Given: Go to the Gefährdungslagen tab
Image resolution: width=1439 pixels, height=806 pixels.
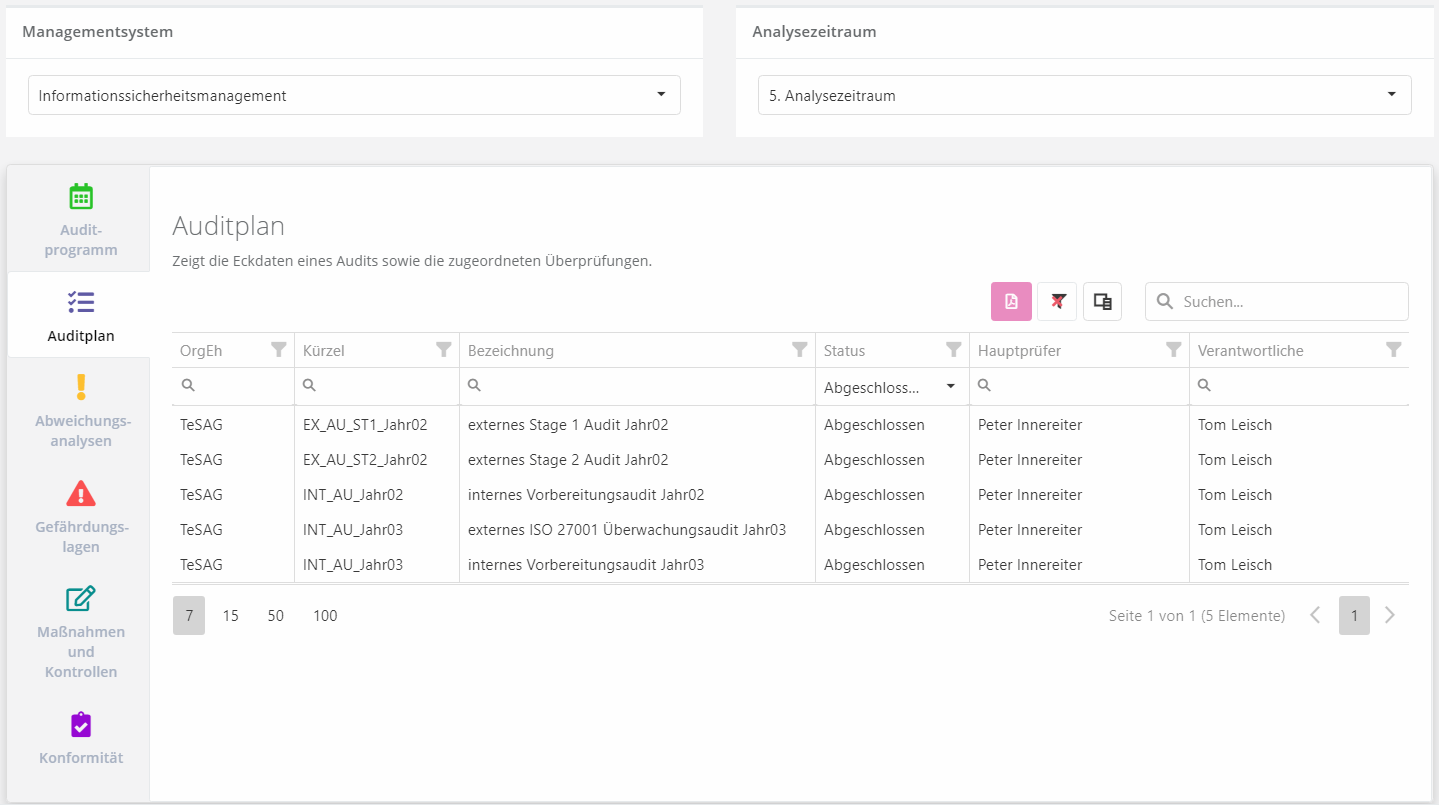Looking at the screenshot, I should coord(81,517).
